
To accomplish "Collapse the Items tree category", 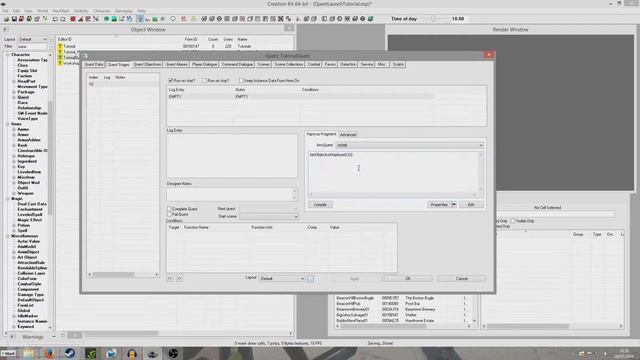I will click(x=8, y=124).
